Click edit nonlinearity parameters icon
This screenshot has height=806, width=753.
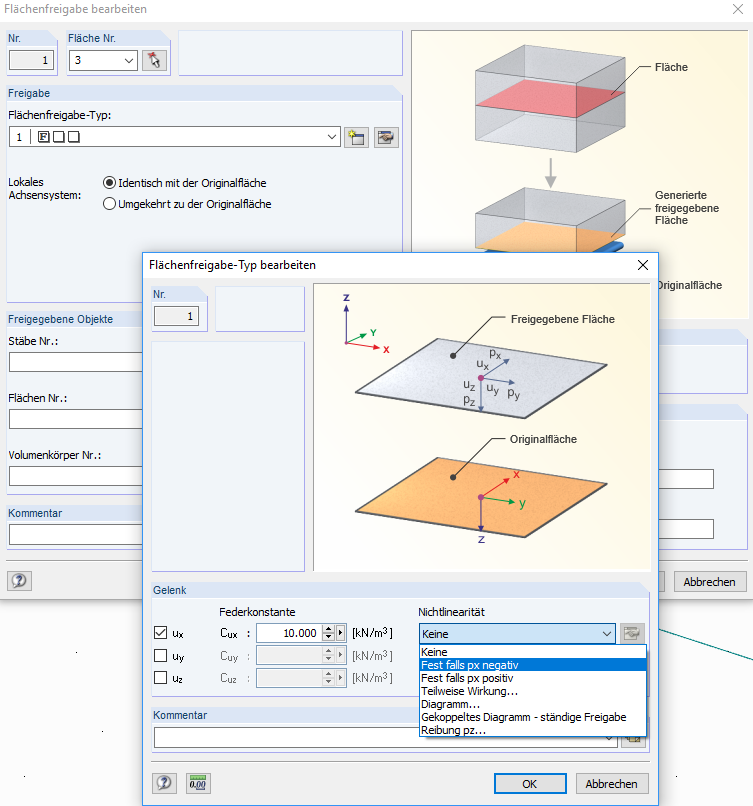(x=632, y=633)
